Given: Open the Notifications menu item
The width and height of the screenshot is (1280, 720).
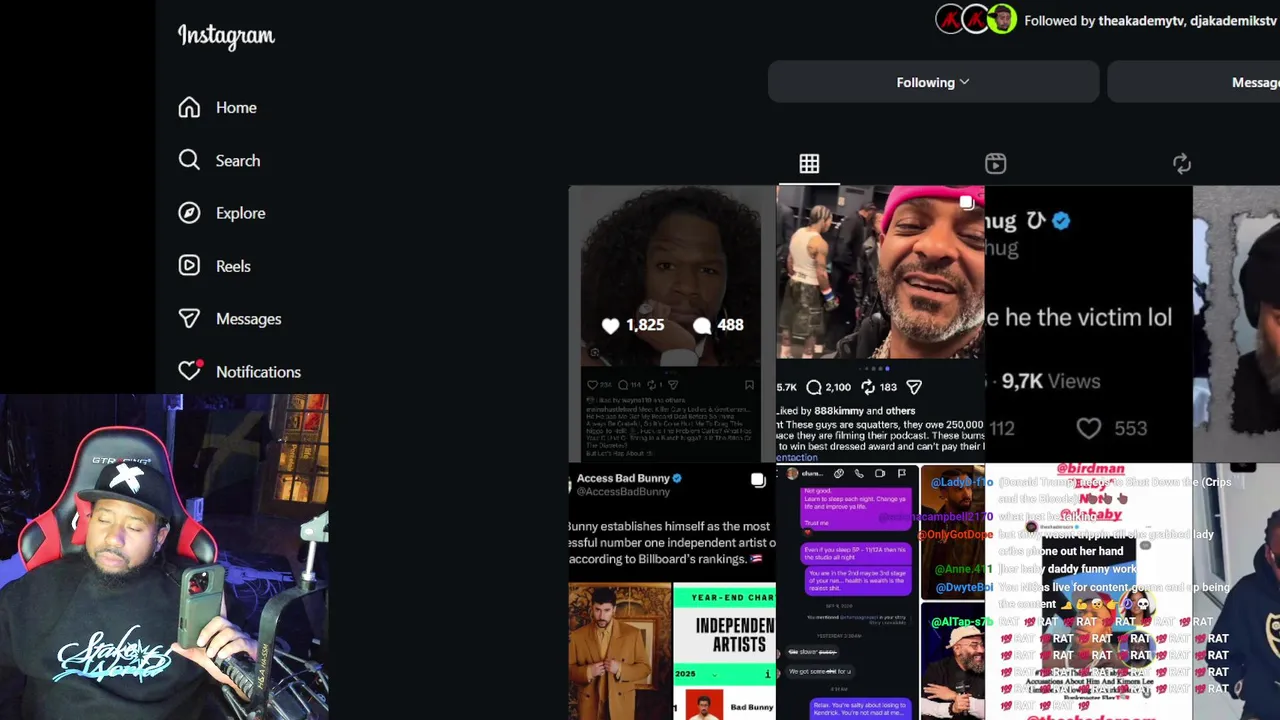Looking at the screenshot, I should [x=258, y=372].
